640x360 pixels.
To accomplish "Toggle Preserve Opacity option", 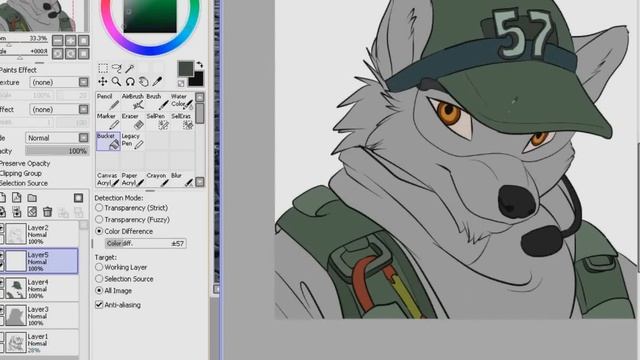I will point(25,163).
